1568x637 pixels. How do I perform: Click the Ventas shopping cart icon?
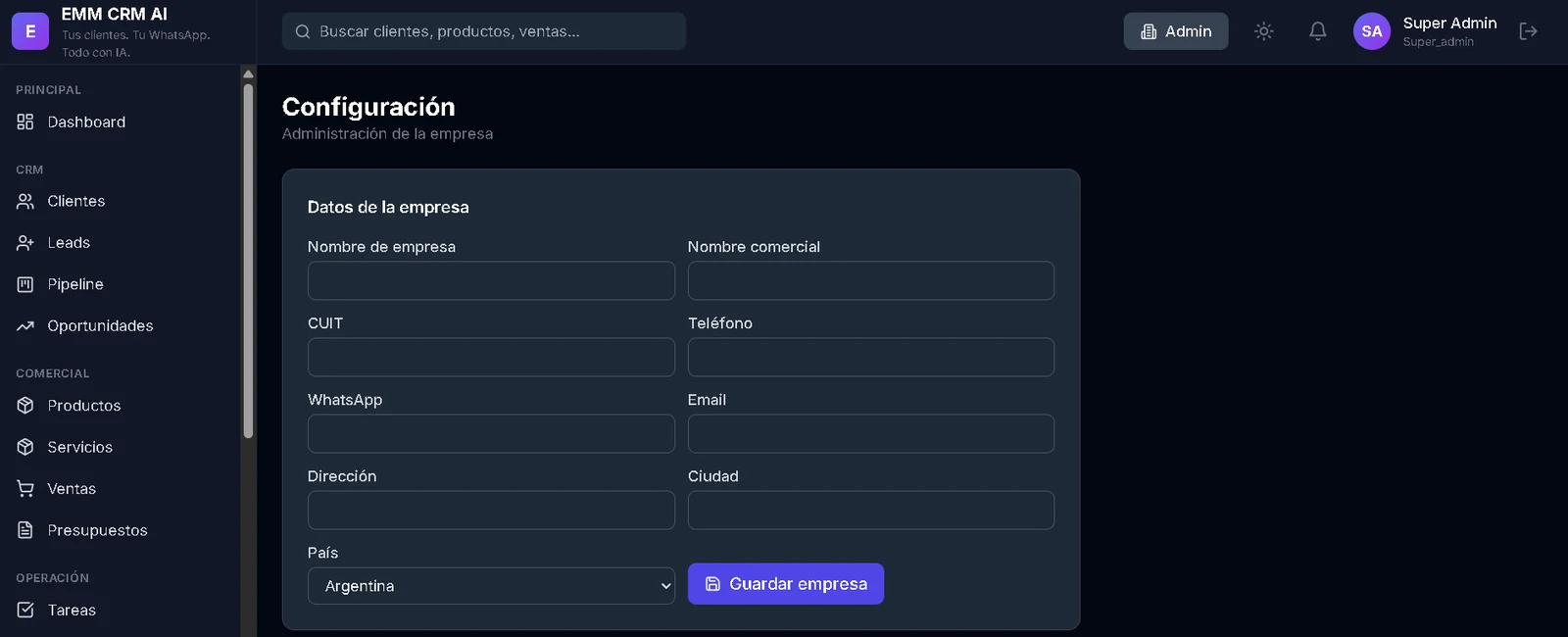[x=25, y=488]
